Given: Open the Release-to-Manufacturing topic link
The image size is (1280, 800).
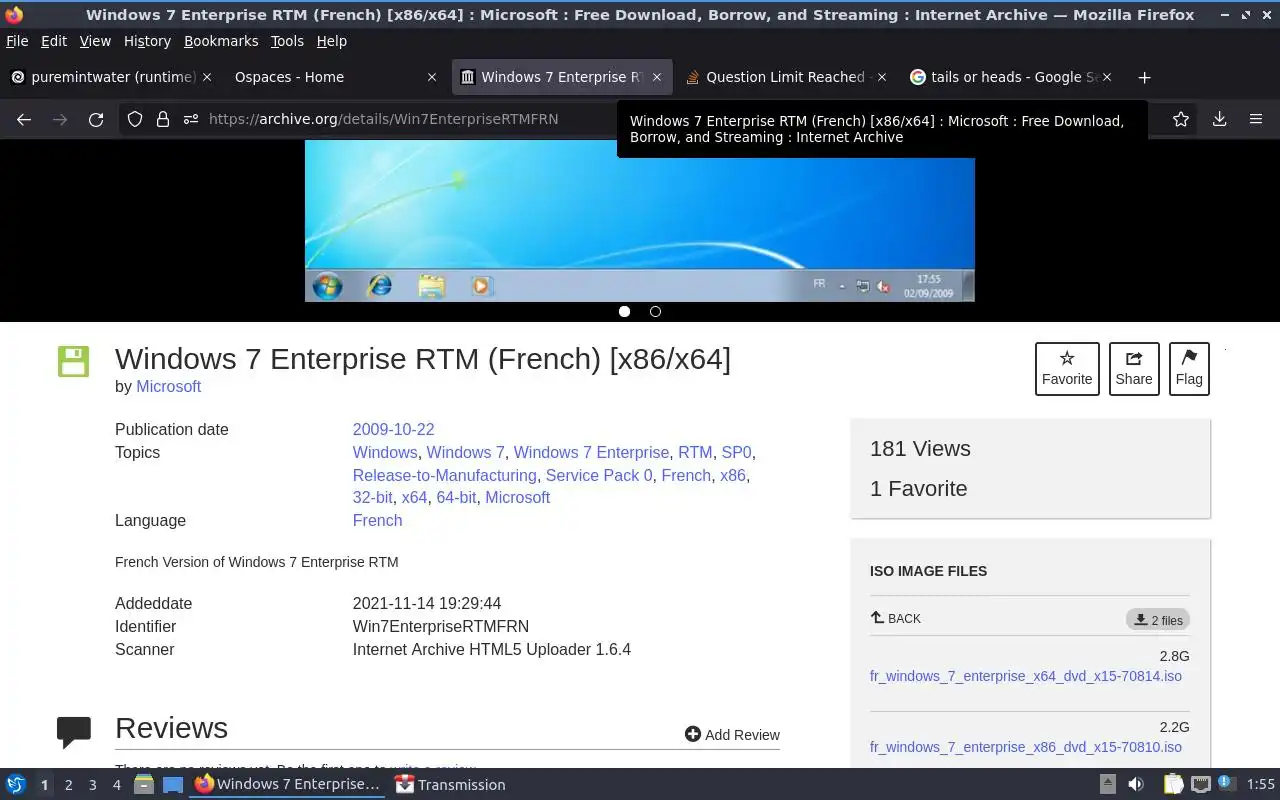Looking at the screenshot, I should click(x=444, y=475).
